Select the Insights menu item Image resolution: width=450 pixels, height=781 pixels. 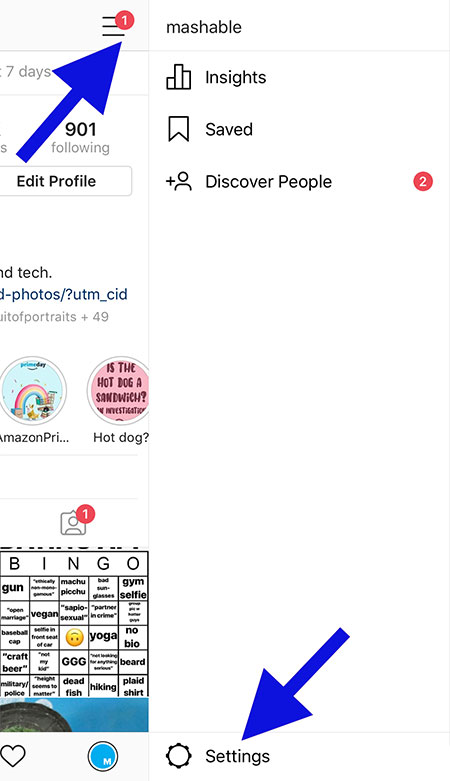pyautogui.click(x=299, y=77)
